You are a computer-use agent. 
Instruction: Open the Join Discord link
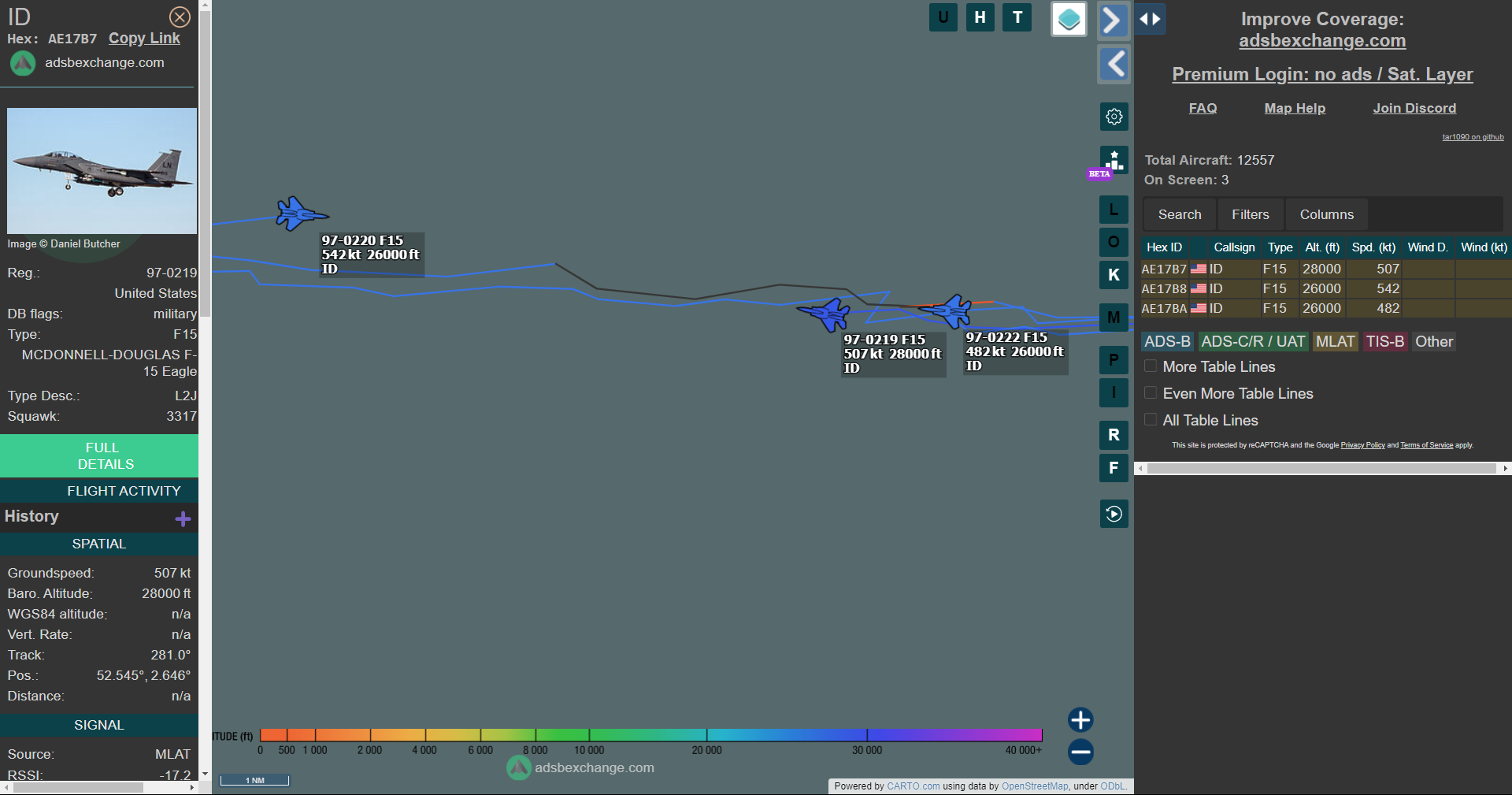point(1414,108)
